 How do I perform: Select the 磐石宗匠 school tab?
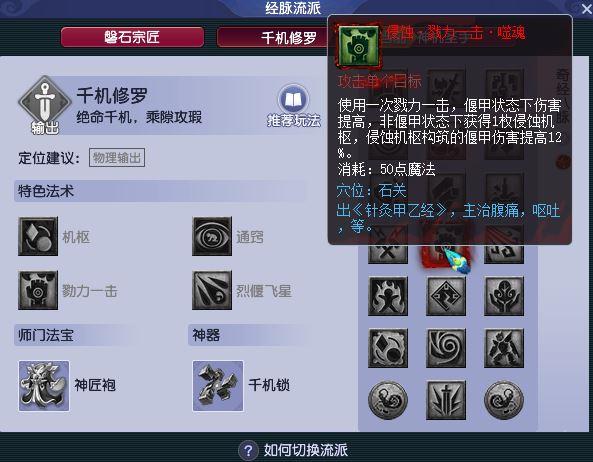pyautogui.click(x=132, y=37)
